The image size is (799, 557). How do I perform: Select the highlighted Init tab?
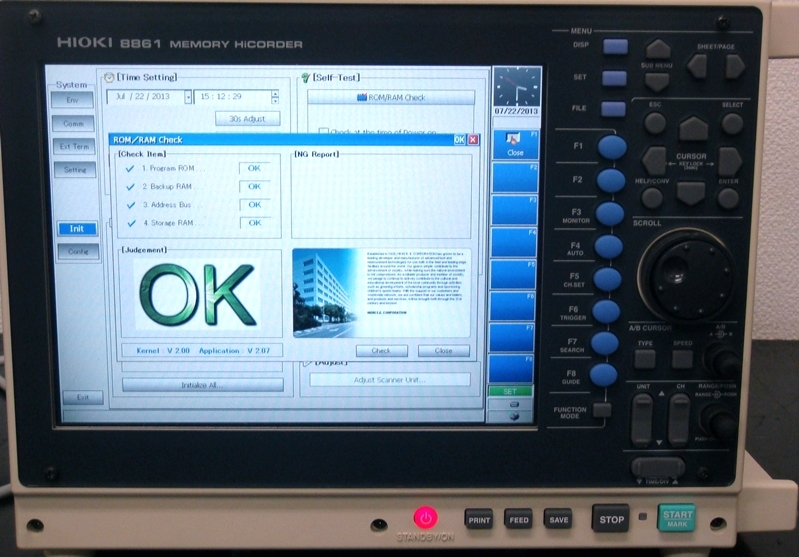tap(77, 229)
